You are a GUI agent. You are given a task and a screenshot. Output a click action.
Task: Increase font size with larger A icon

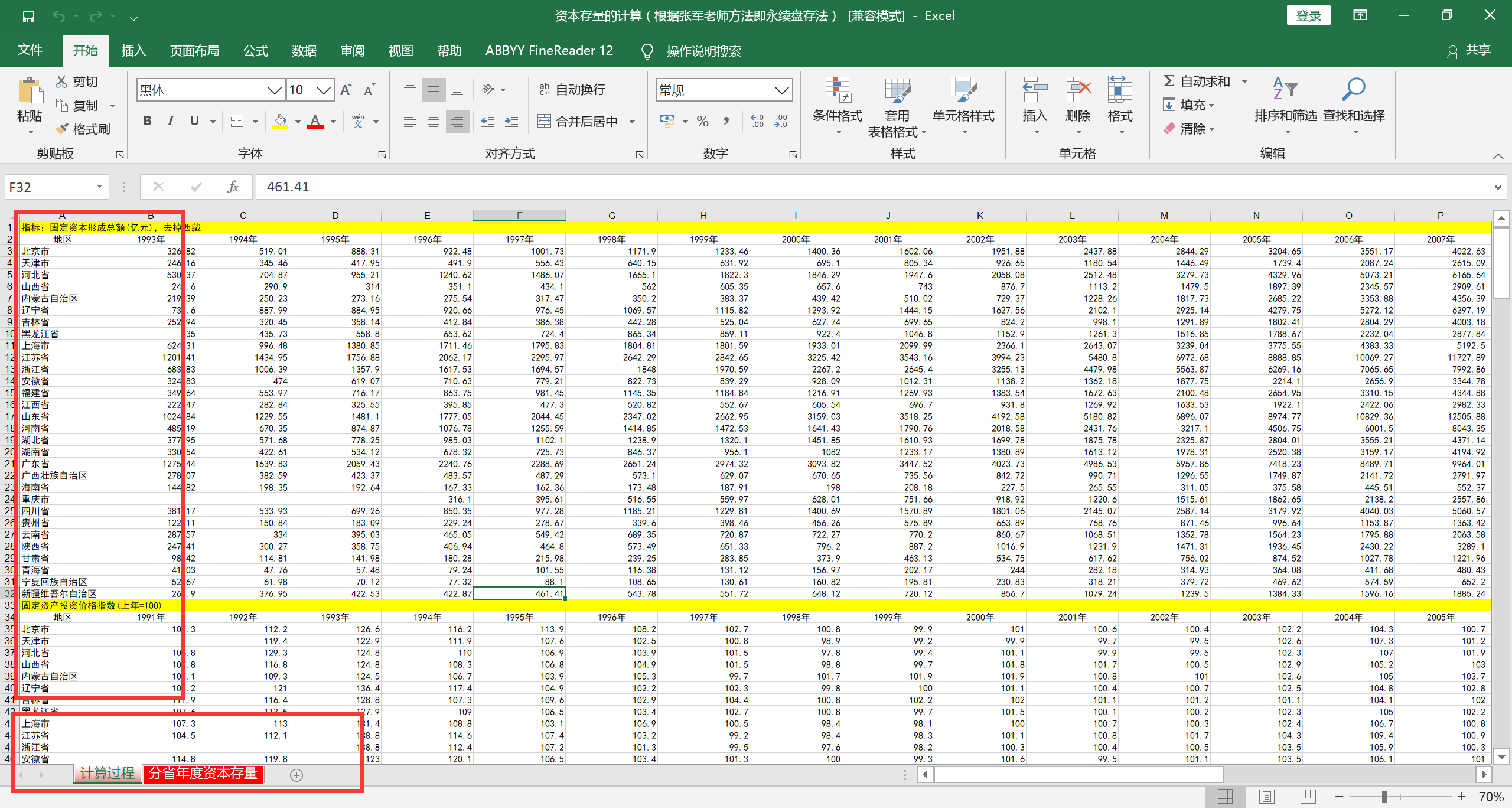click(346, 90)
